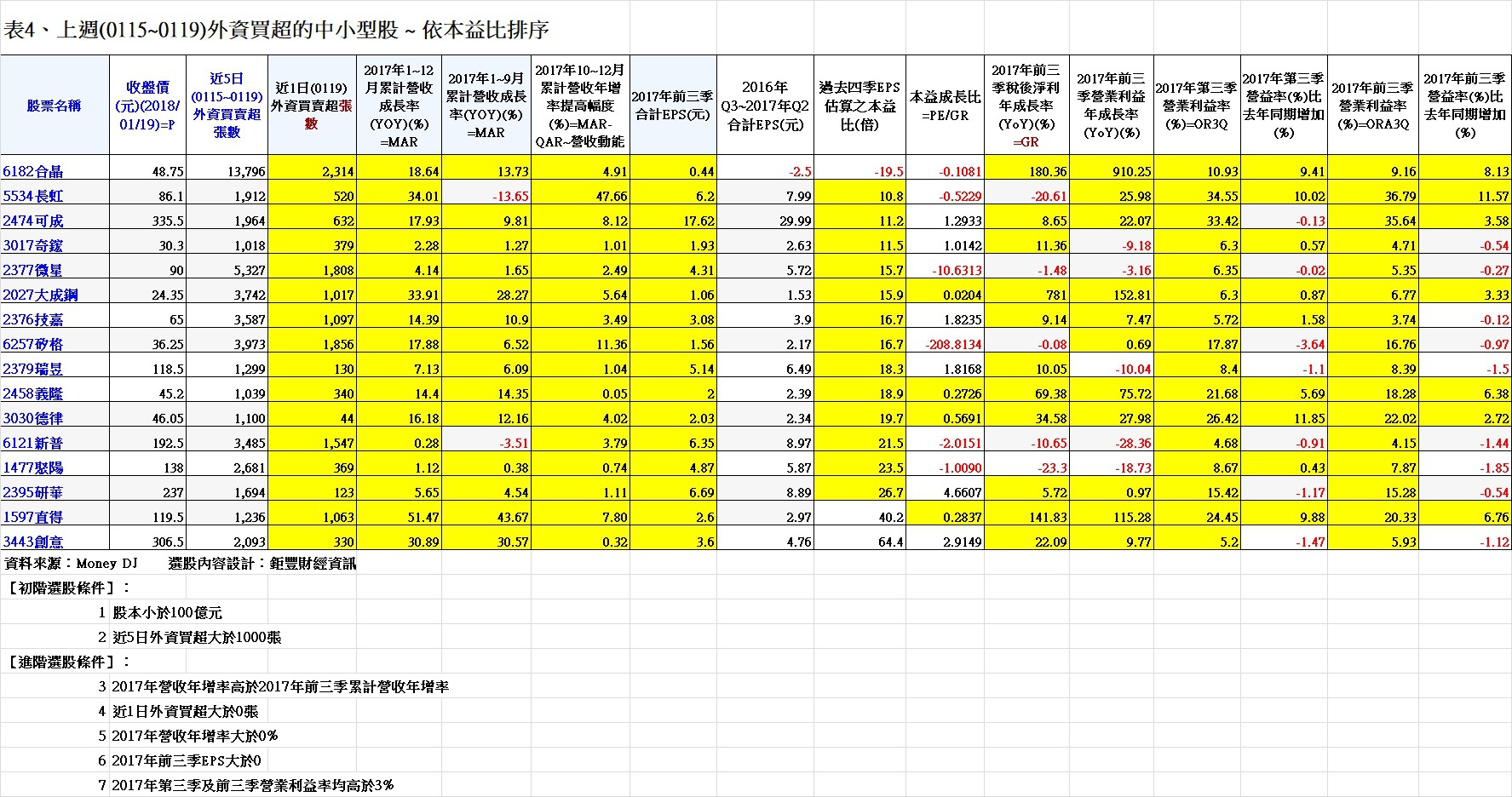Viewport: 1512px width, 797px height.
Task: Select the 本益成長比 =PE/GR header
Action: pos(945,106)
